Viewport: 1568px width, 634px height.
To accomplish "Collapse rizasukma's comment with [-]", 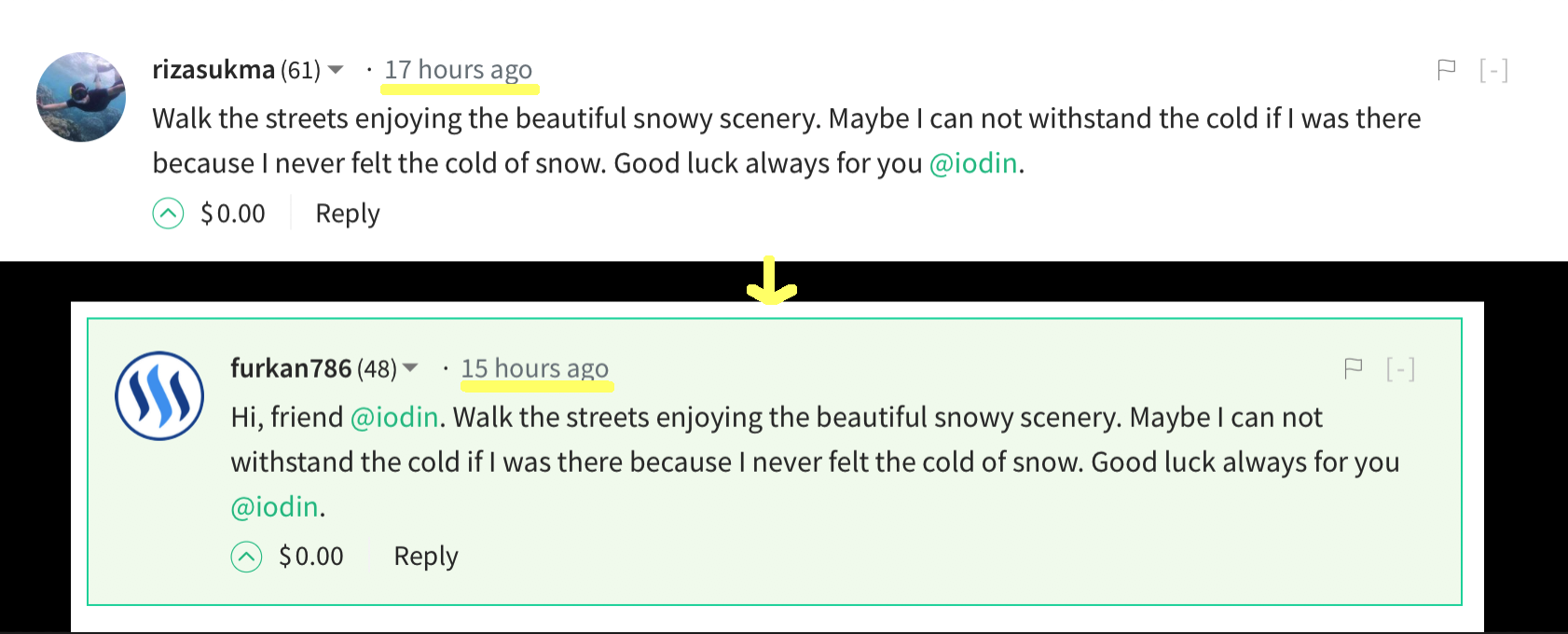I will (x=1493, y=70).
